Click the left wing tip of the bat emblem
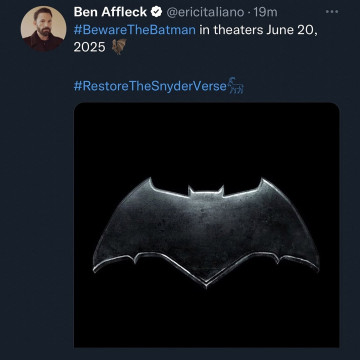360x360 pixels. point(97,267)
